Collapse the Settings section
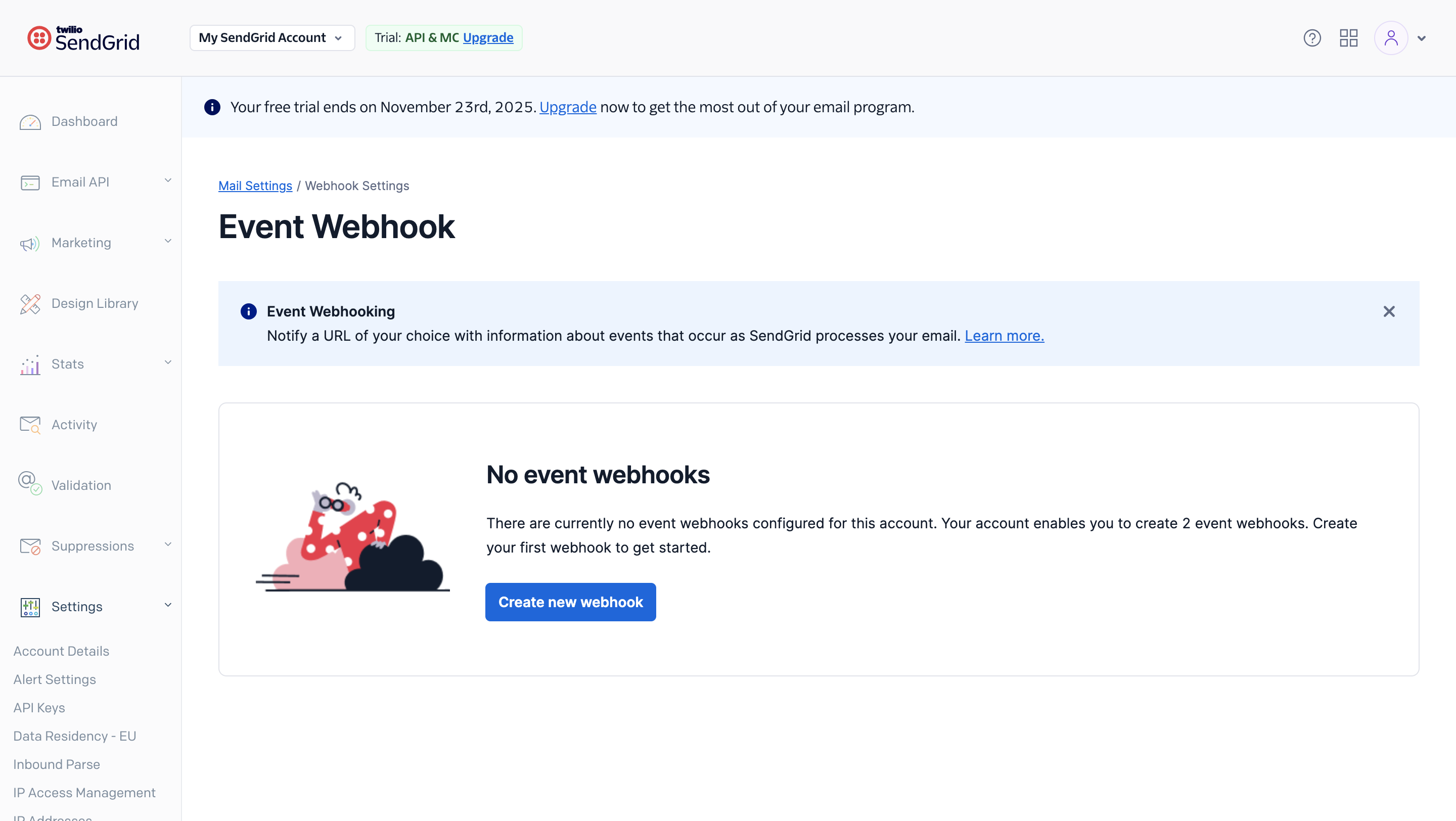This screenshot has width=1456, height=821. coord(167,605)
